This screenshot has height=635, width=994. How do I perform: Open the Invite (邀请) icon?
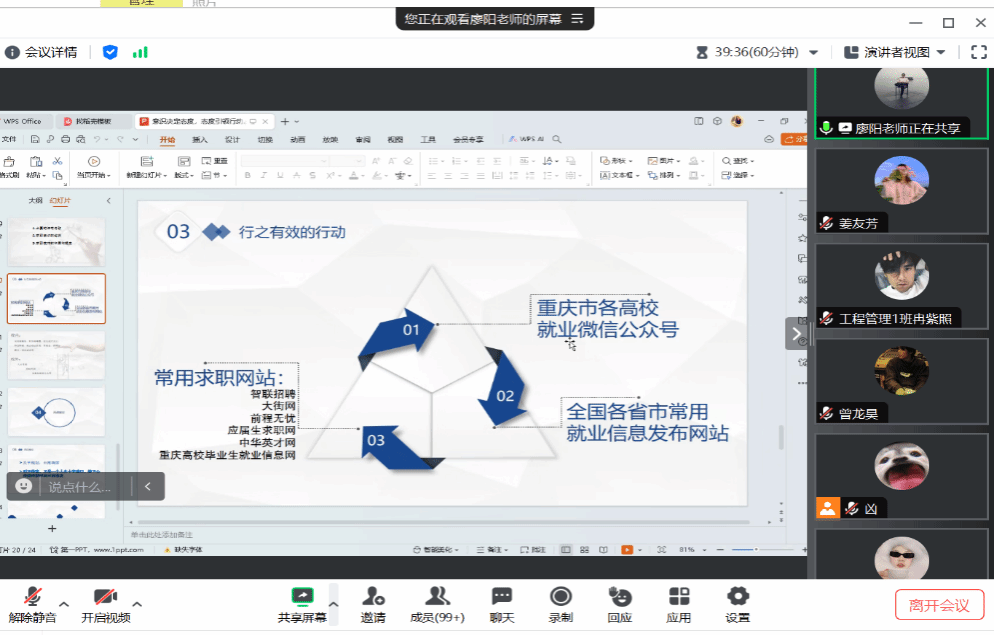pyautogui.click(x=373, y=598)
